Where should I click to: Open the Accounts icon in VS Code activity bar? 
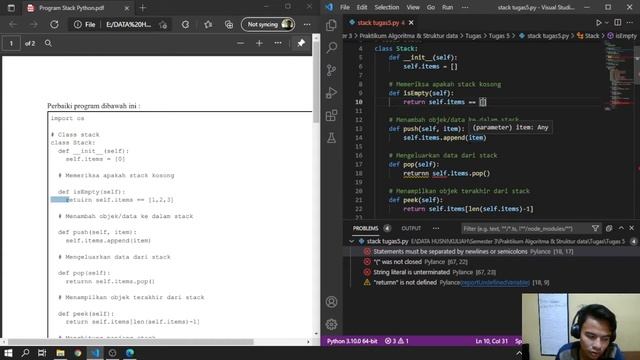coord(331,302)
